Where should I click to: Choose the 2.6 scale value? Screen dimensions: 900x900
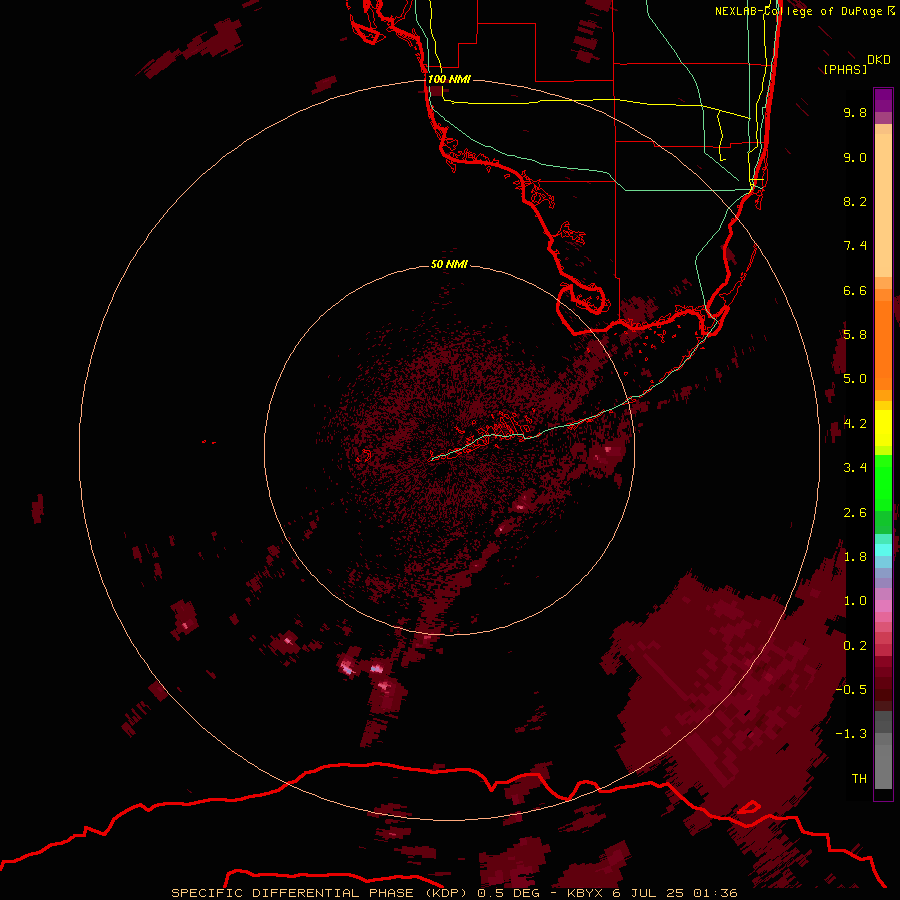(855, 513)
